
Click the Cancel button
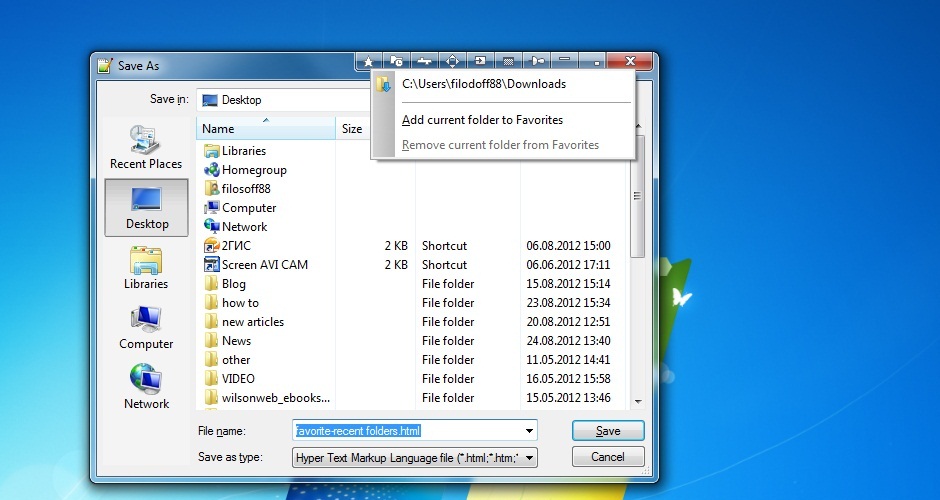pos(608,457)
